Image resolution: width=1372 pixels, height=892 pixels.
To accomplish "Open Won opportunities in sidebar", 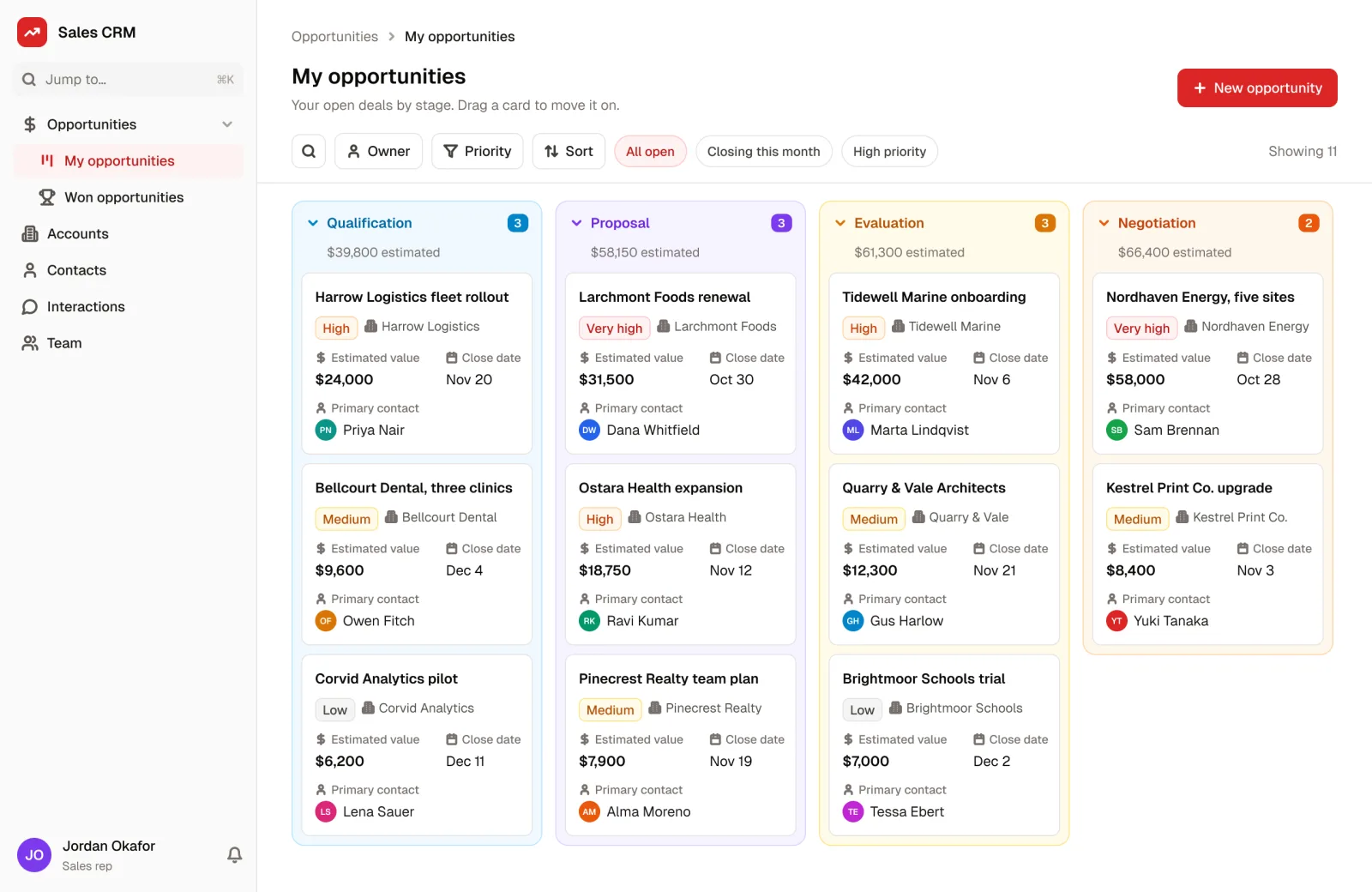I will [x=129, y=197].
